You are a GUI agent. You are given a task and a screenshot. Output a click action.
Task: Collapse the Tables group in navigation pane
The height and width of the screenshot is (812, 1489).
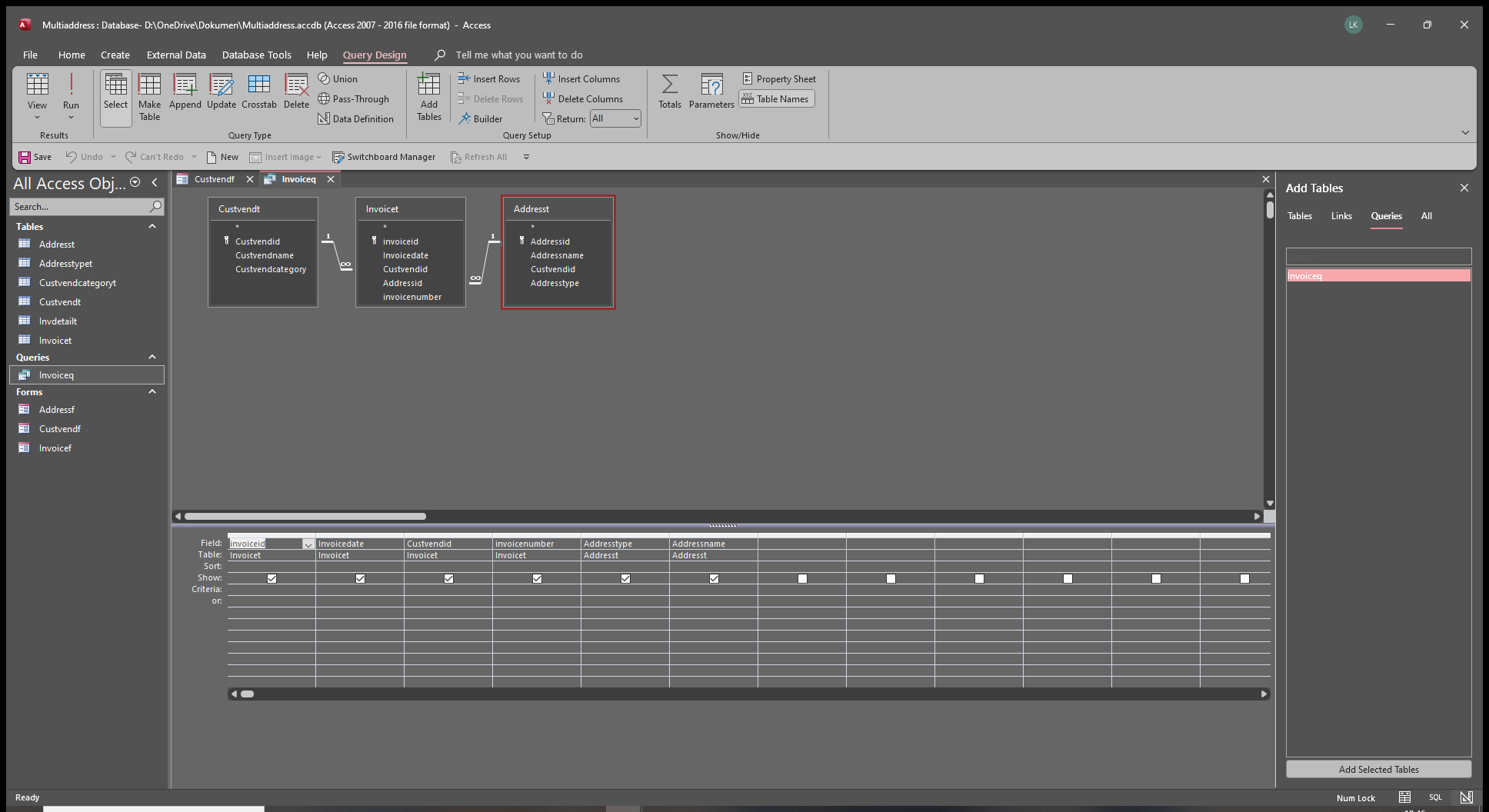click(152, 226)
